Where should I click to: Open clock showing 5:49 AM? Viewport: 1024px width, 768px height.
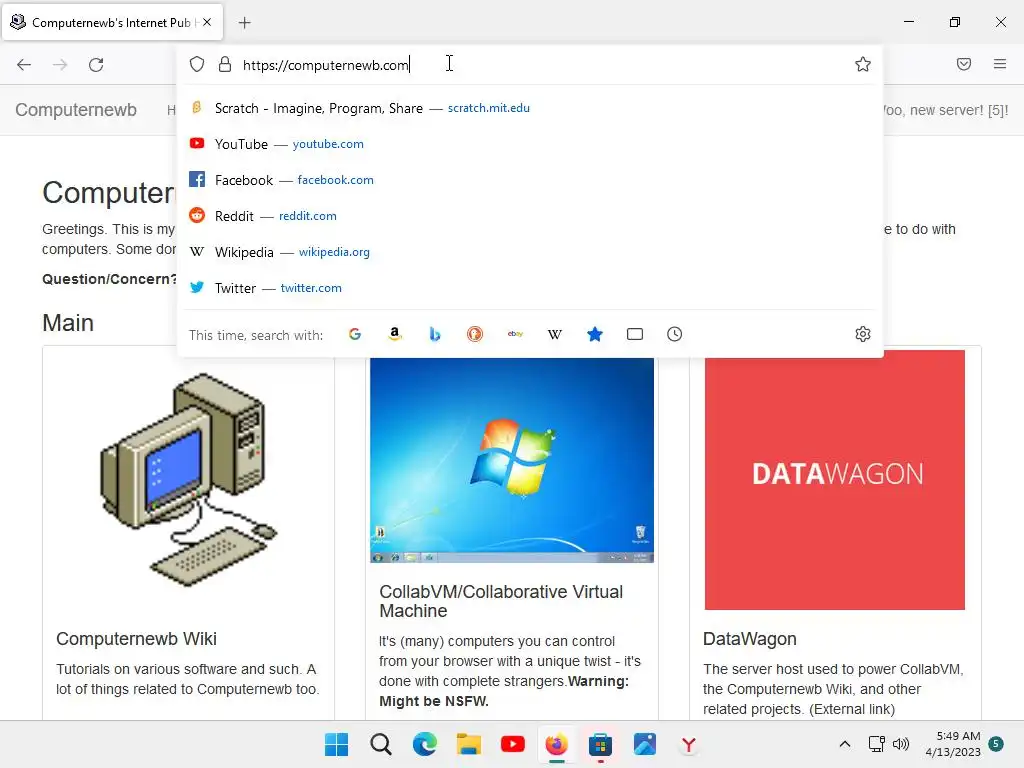(953, 744)
